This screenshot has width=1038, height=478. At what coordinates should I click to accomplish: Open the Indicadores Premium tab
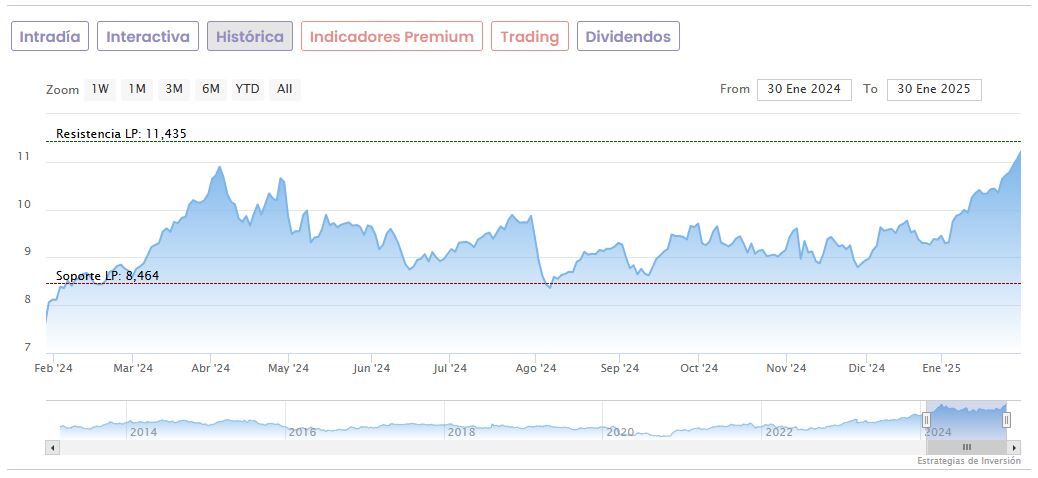pos(391,37)
